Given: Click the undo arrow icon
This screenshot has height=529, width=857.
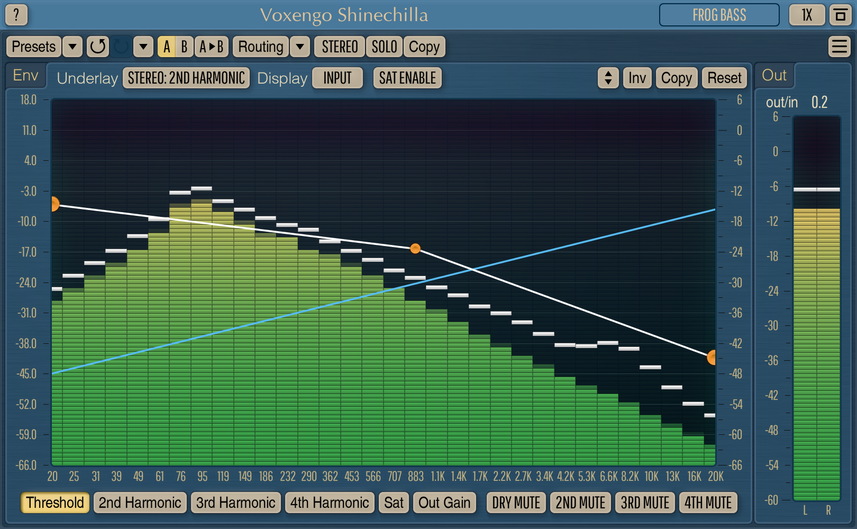Looking at the screenshot, I should coord(97,46).
